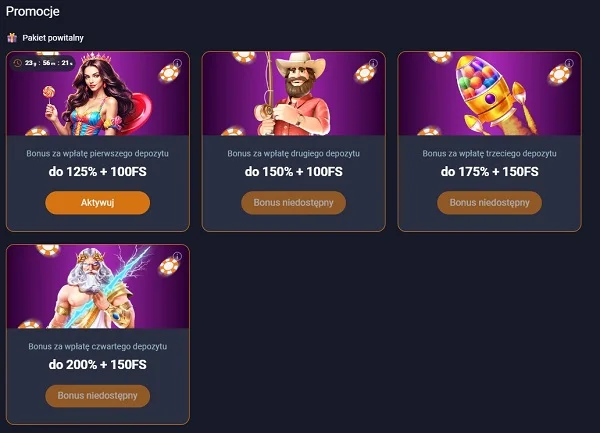
Task: Click the "do 125% + 100FS" offer text
Action: [x=97, y=171]
